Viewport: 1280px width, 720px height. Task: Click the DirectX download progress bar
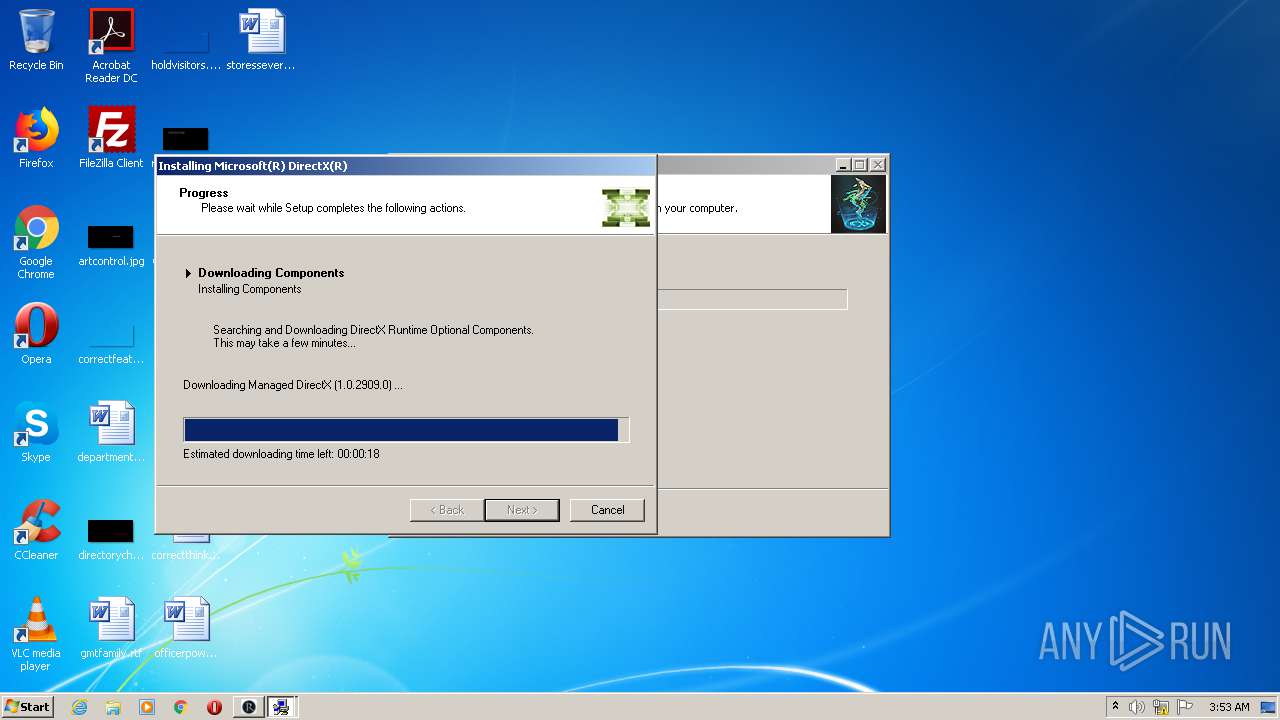click(x=406, y=430)
